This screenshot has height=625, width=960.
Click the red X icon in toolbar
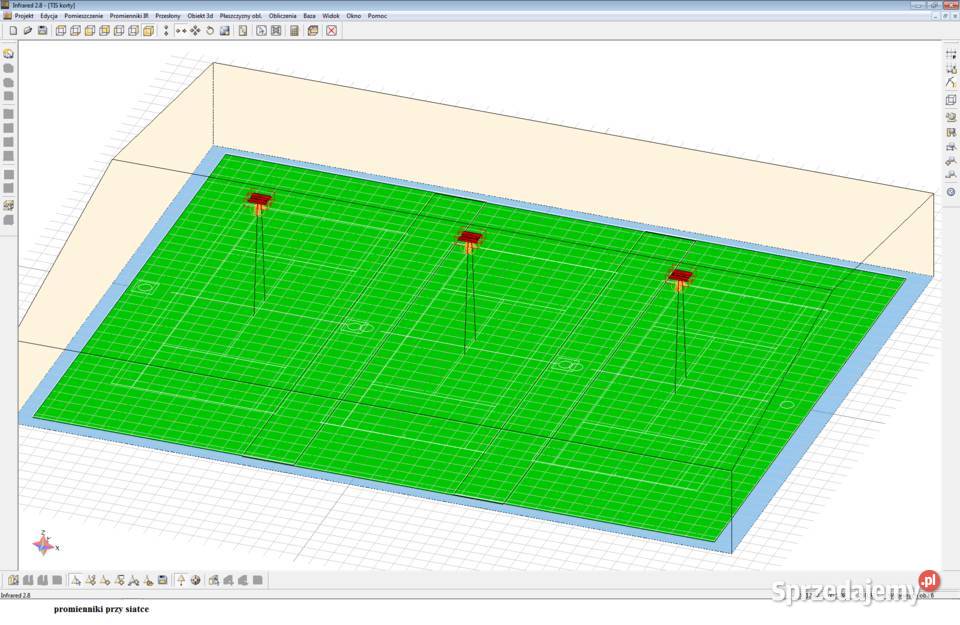332,31
